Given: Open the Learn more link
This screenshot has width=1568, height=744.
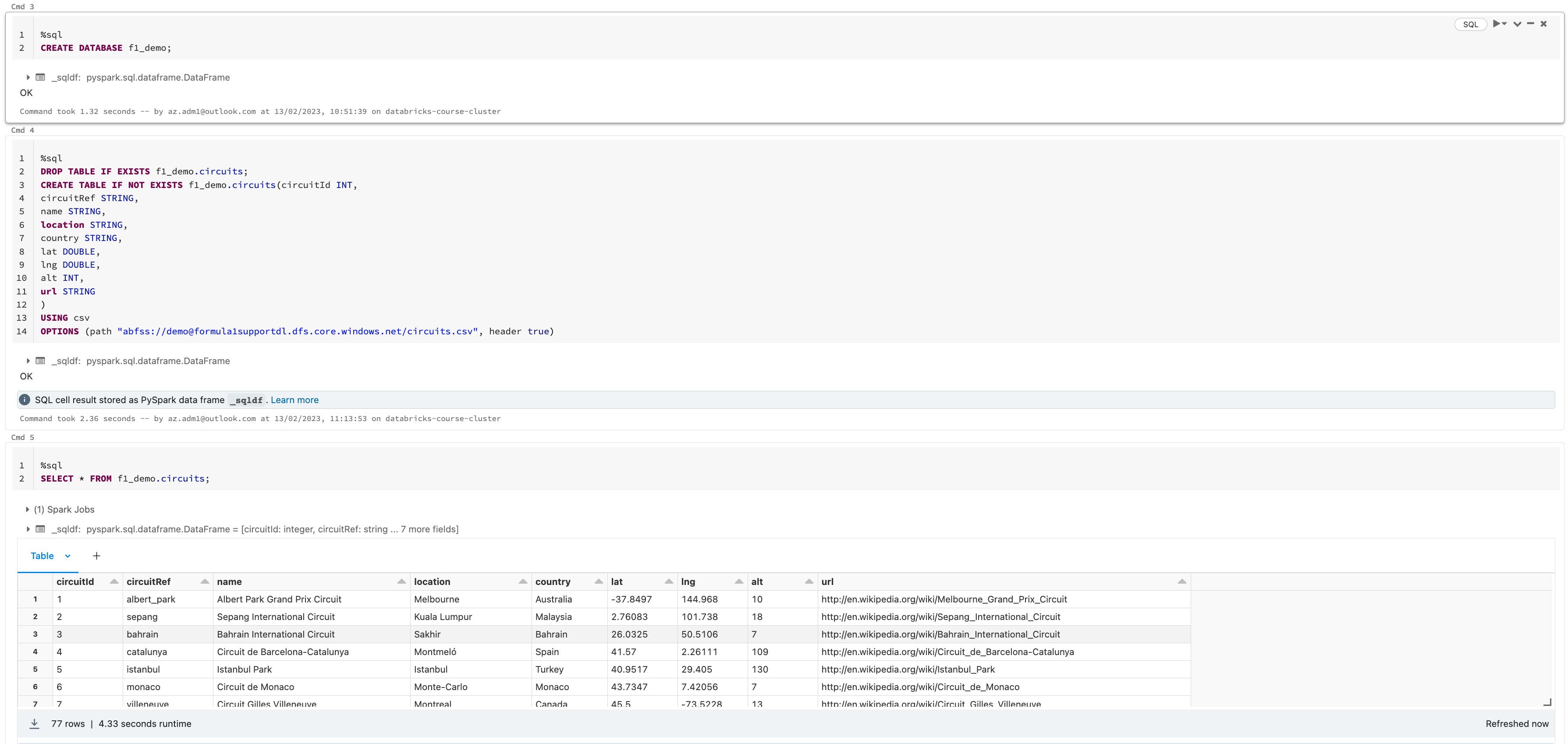Looking at the screenshot, I should tap(294, 400).
